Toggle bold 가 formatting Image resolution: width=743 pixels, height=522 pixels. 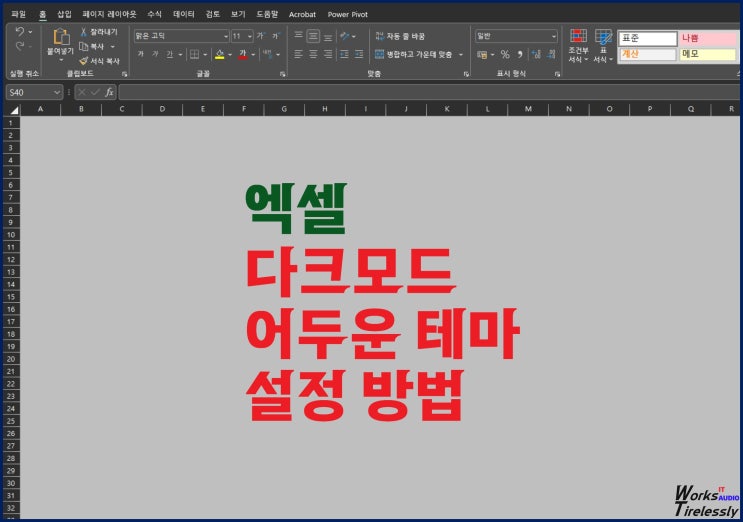(x=140, y=54)
